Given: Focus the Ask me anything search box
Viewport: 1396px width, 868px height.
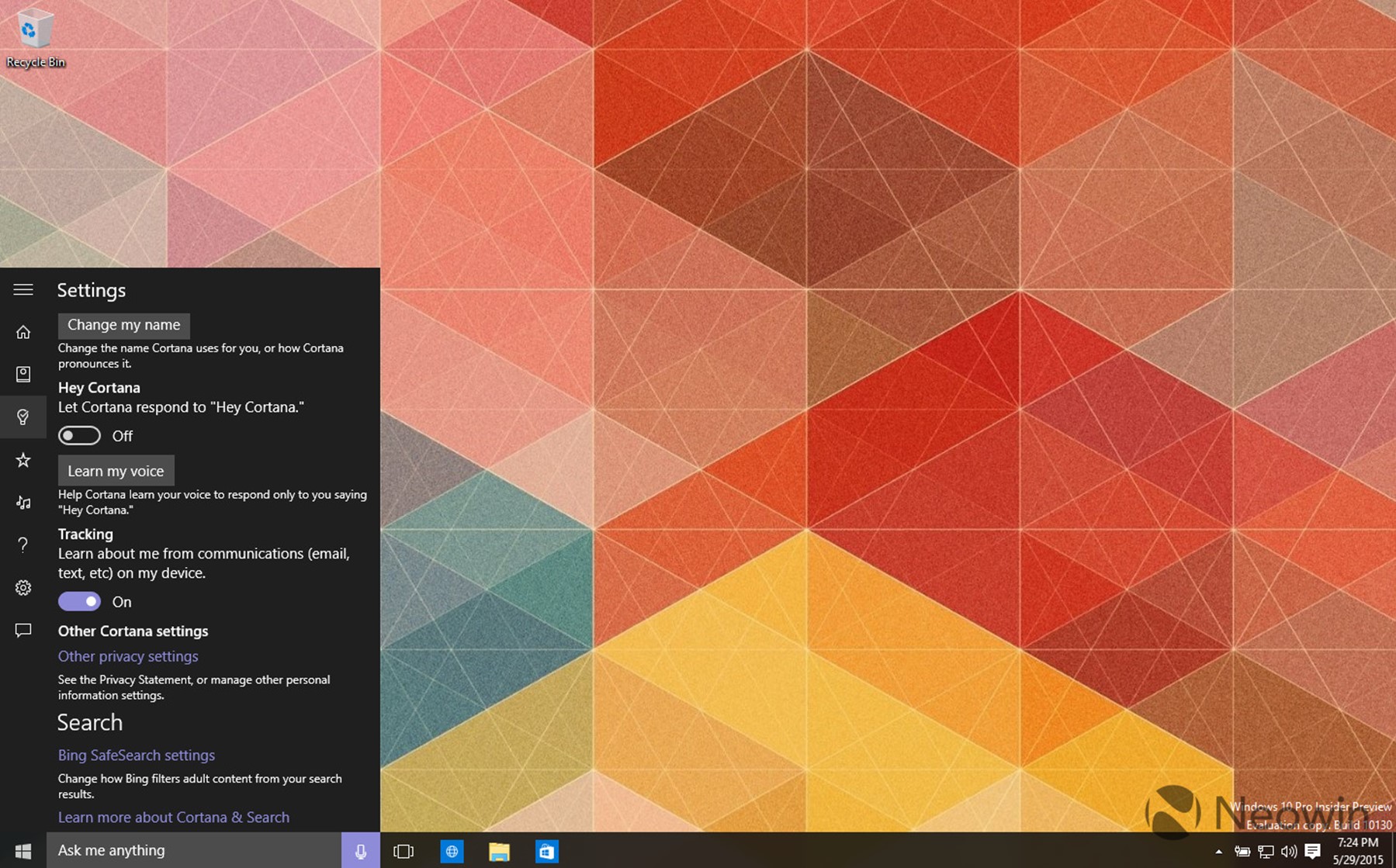Looking at the screenshot, I should [x=194, y=850].
